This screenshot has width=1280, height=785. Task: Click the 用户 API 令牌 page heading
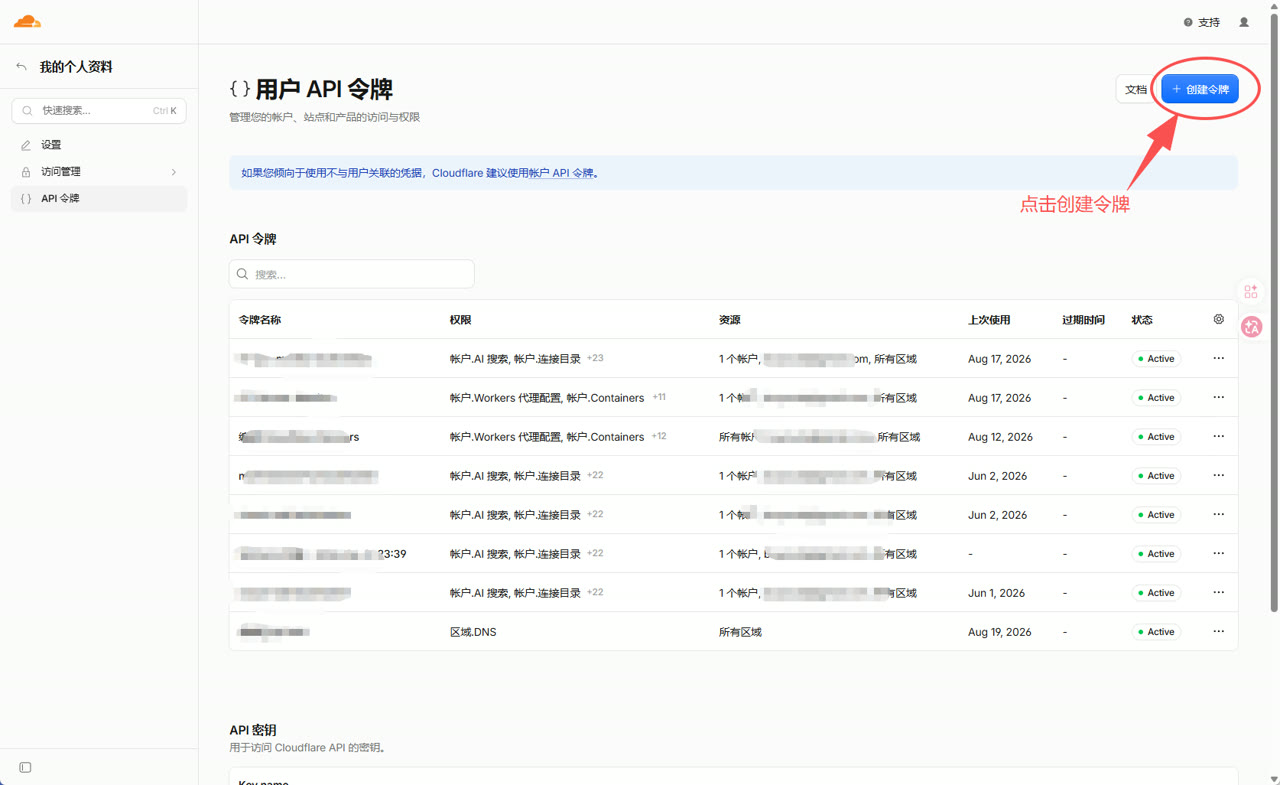pyautogui.click(x=324, y=89)
